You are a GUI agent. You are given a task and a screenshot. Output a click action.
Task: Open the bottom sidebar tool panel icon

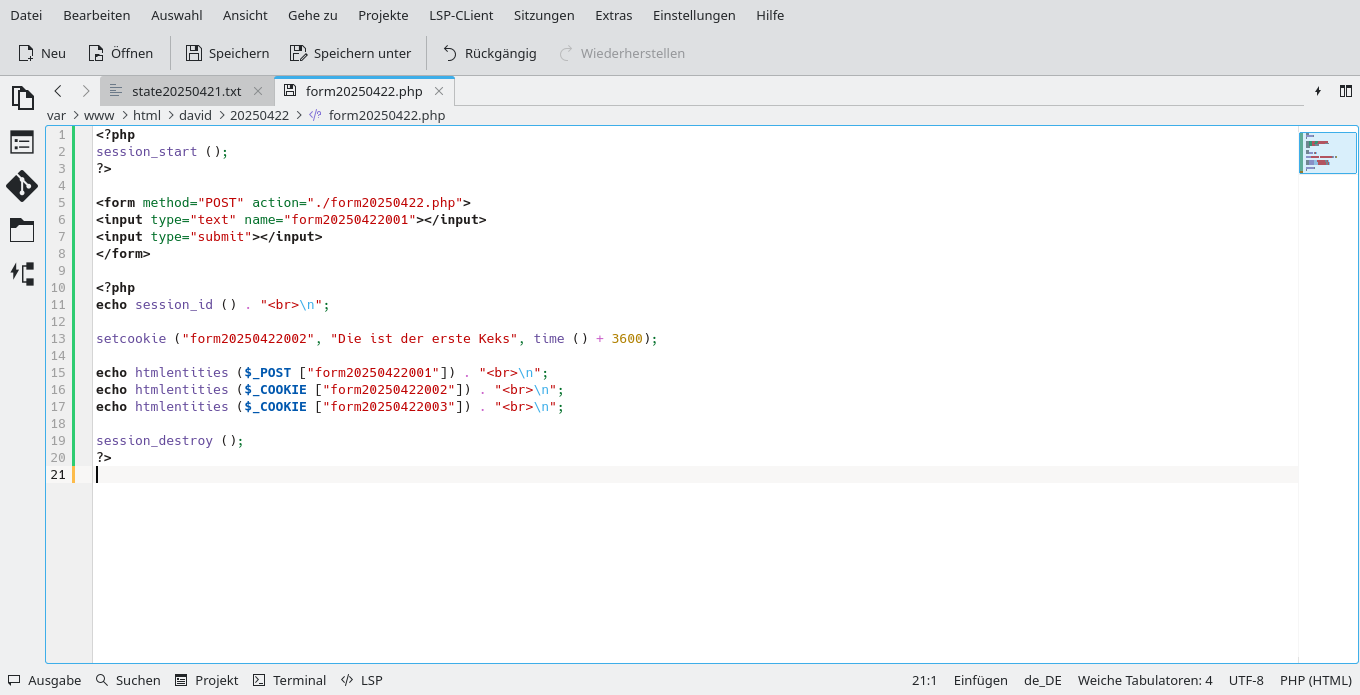click(22, 273)
